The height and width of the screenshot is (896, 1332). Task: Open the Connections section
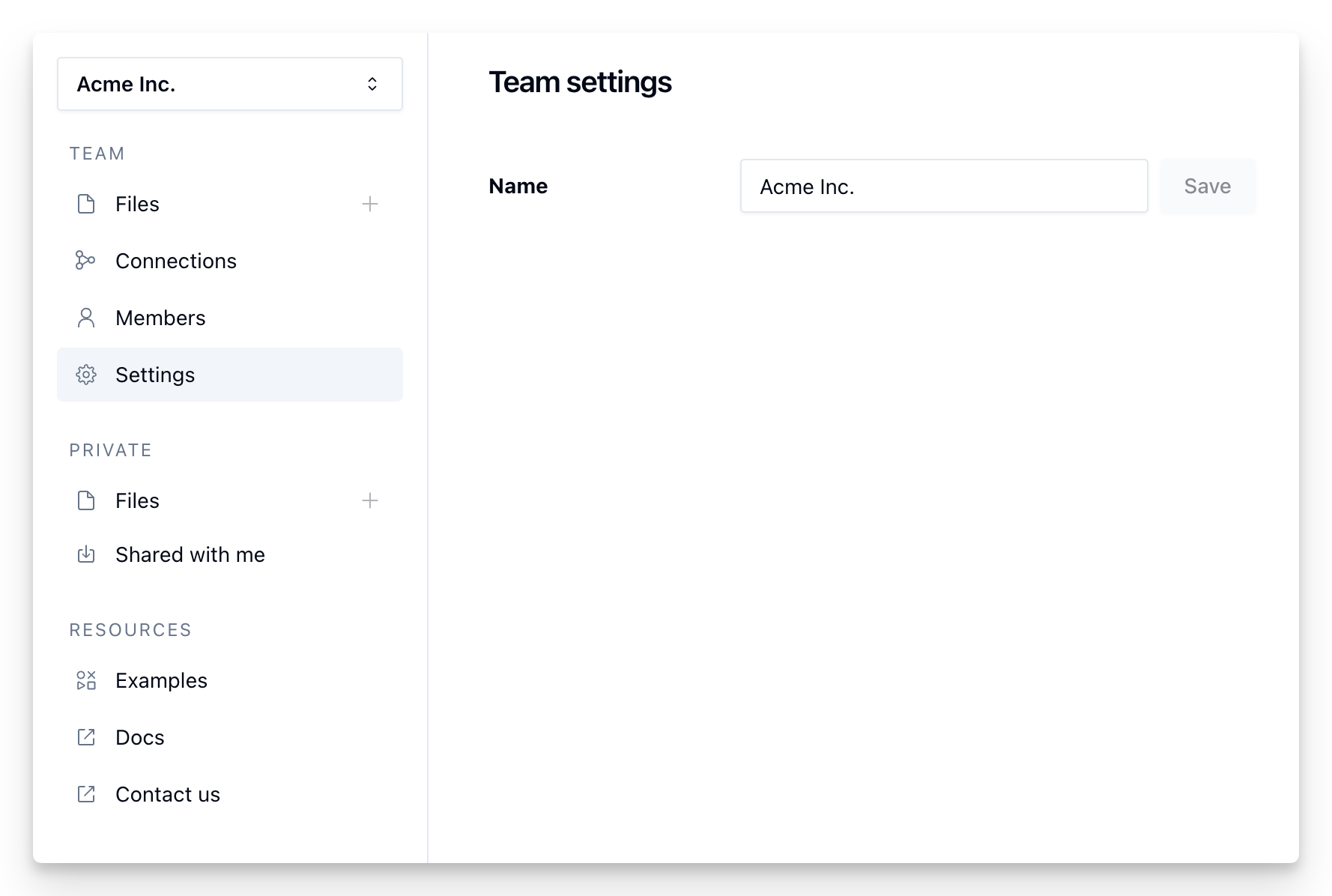coord(176,261)
